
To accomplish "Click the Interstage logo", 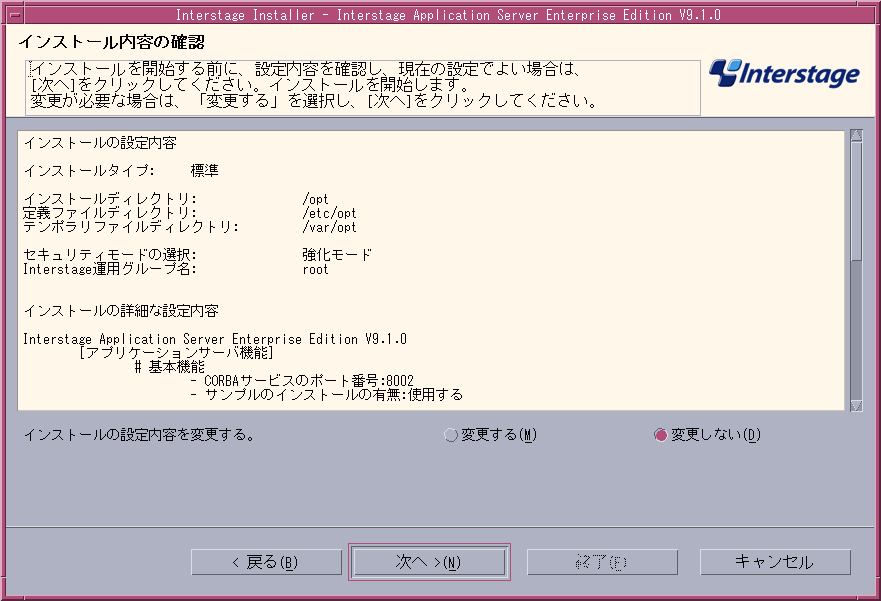I will [x=784, y=74].
